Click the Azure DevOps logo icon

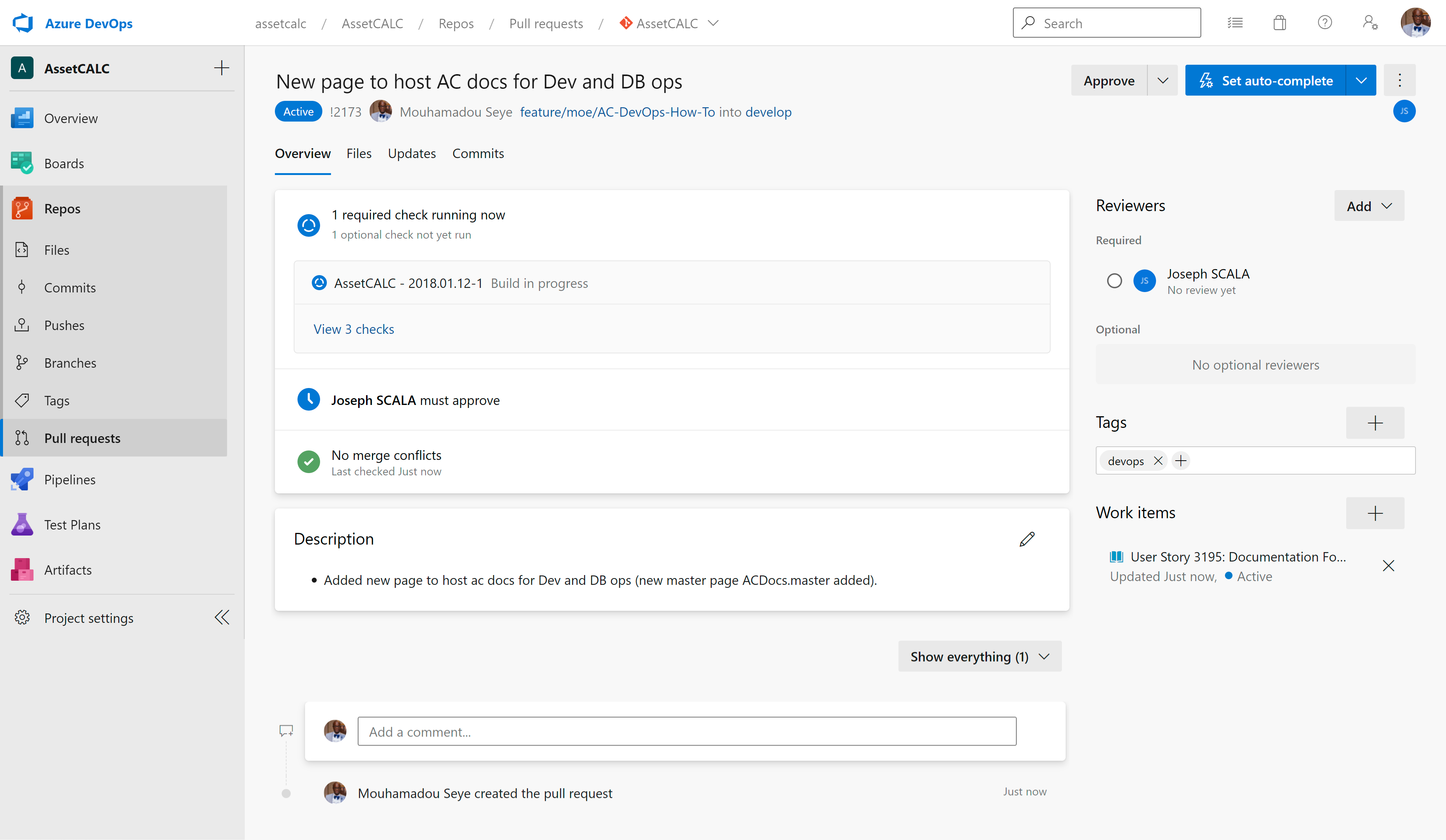point(23,23)
